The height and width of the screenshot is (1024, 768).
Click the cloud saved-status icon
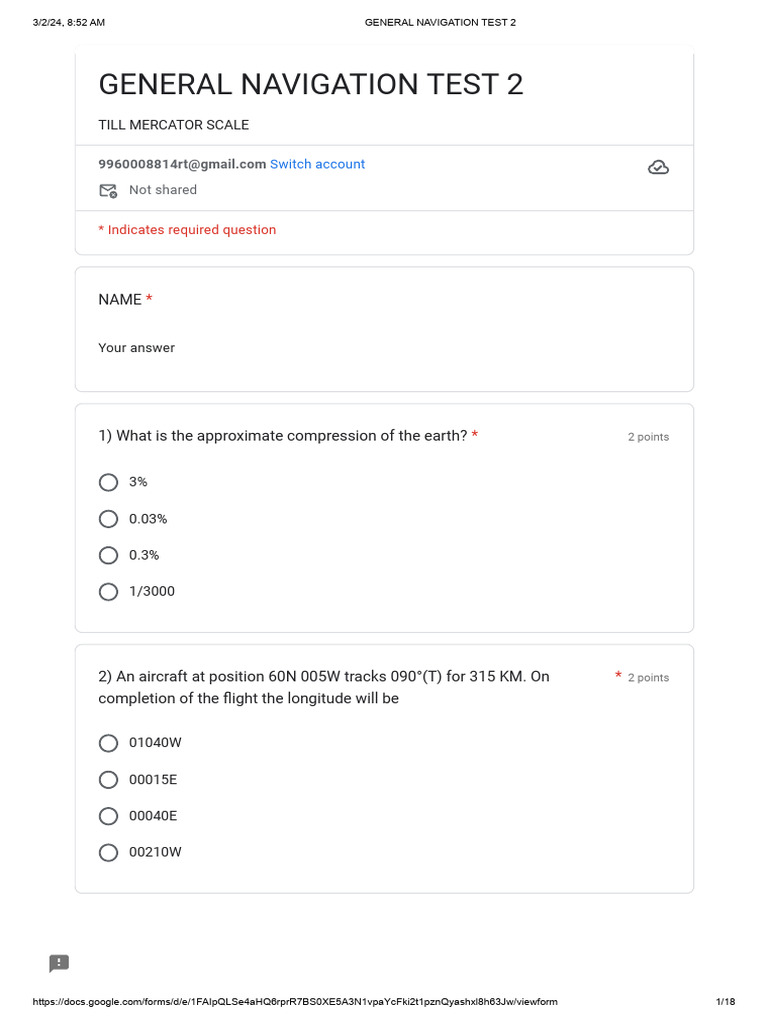(x=658, y=167)
